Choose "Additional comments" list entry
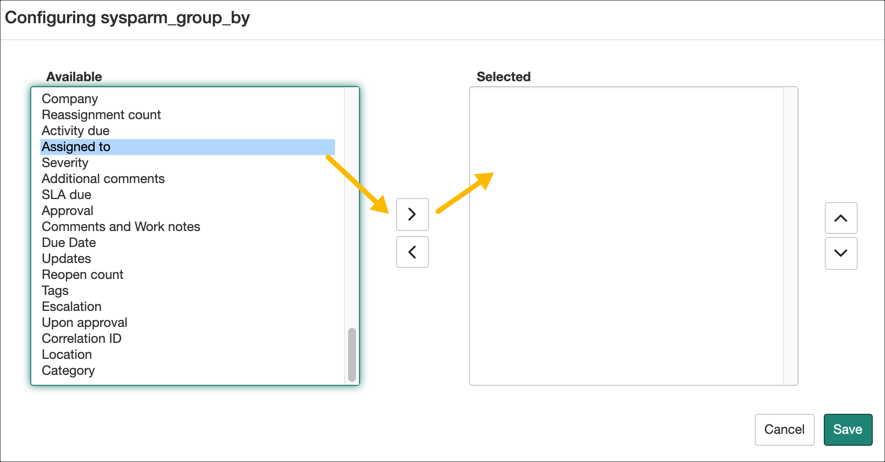Image resolution: width=885 pixels, height=462 pixels. tap(103, 179)
